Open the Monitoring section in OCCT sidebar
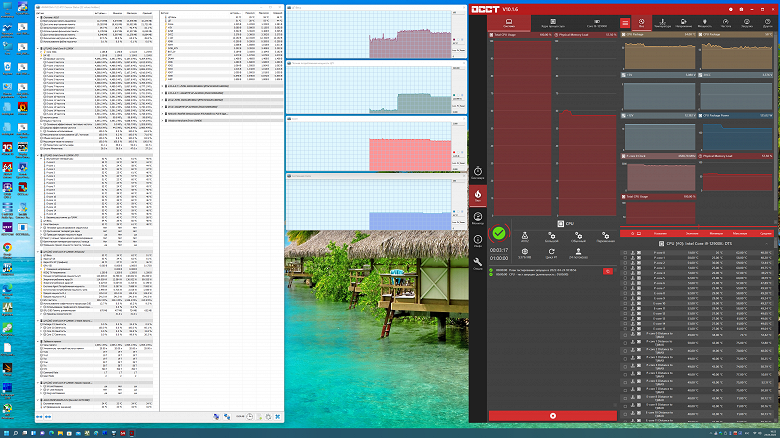780x438 pixels. coord(478,218)
